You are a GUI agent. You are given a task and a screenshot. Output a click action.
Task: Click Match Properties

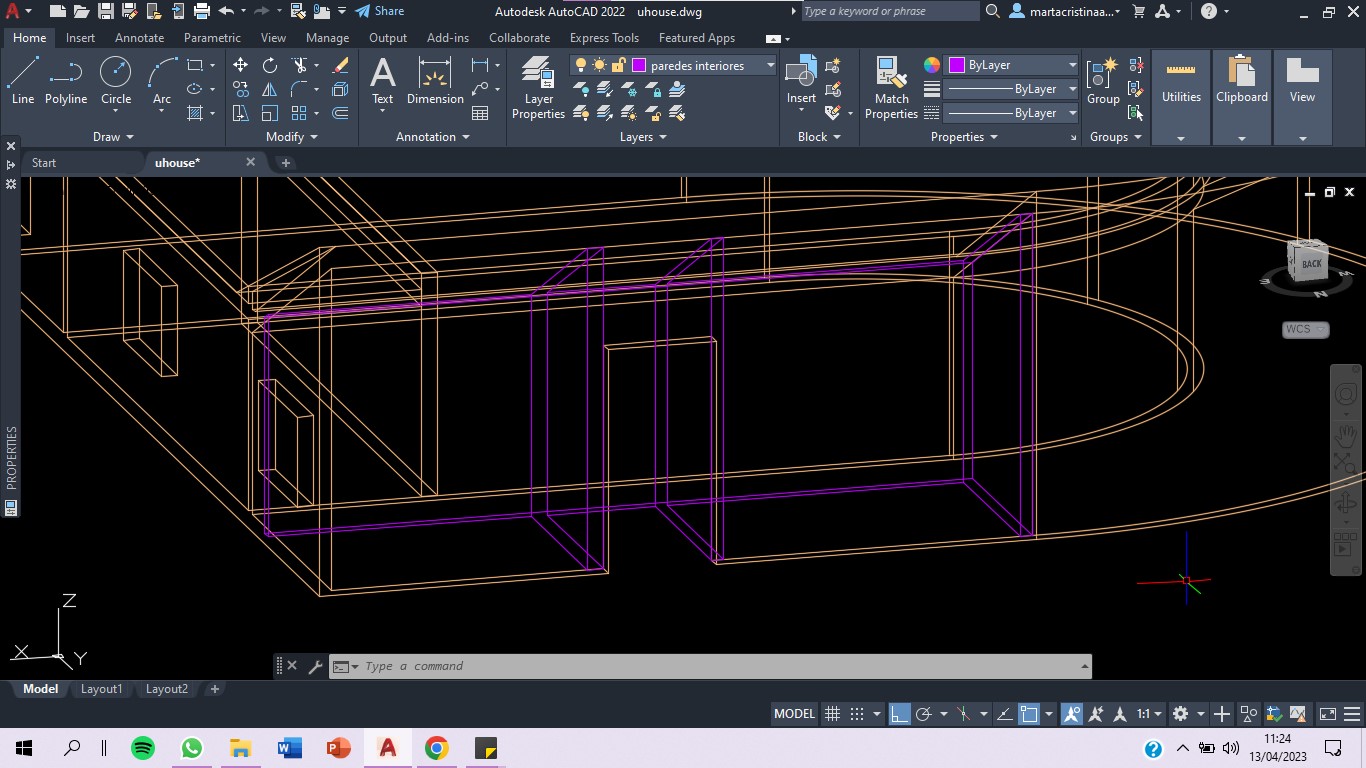click(x=891, y=87)
